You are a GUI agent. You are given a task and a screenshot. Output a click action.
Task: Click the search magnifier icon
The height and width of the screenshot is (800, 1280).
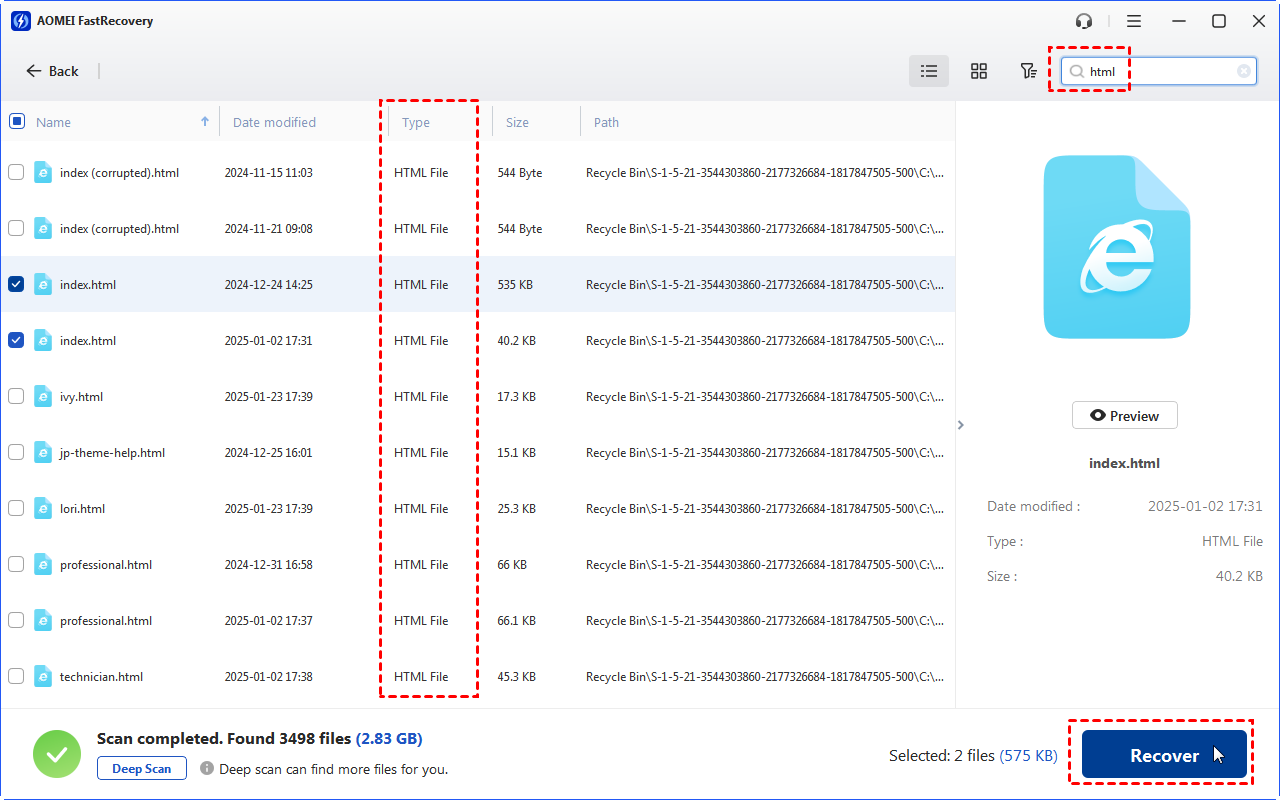(x=1077, y=72)
